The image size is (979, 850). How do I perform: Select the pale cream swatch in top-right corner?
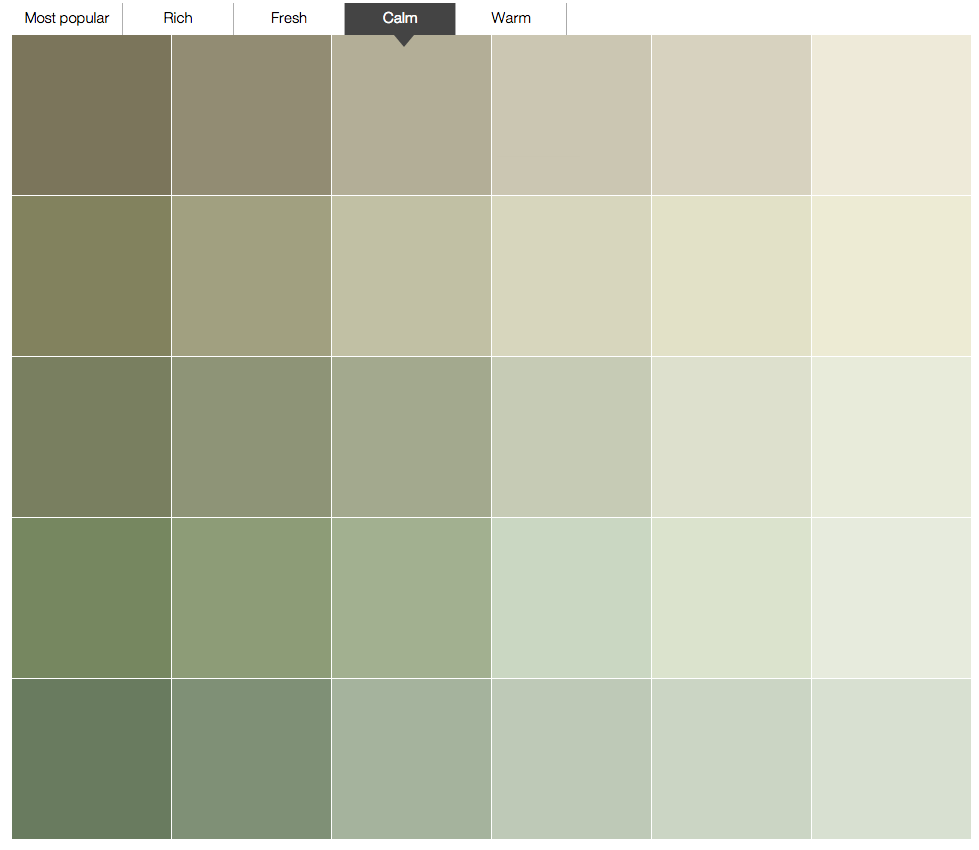point(891,115)
